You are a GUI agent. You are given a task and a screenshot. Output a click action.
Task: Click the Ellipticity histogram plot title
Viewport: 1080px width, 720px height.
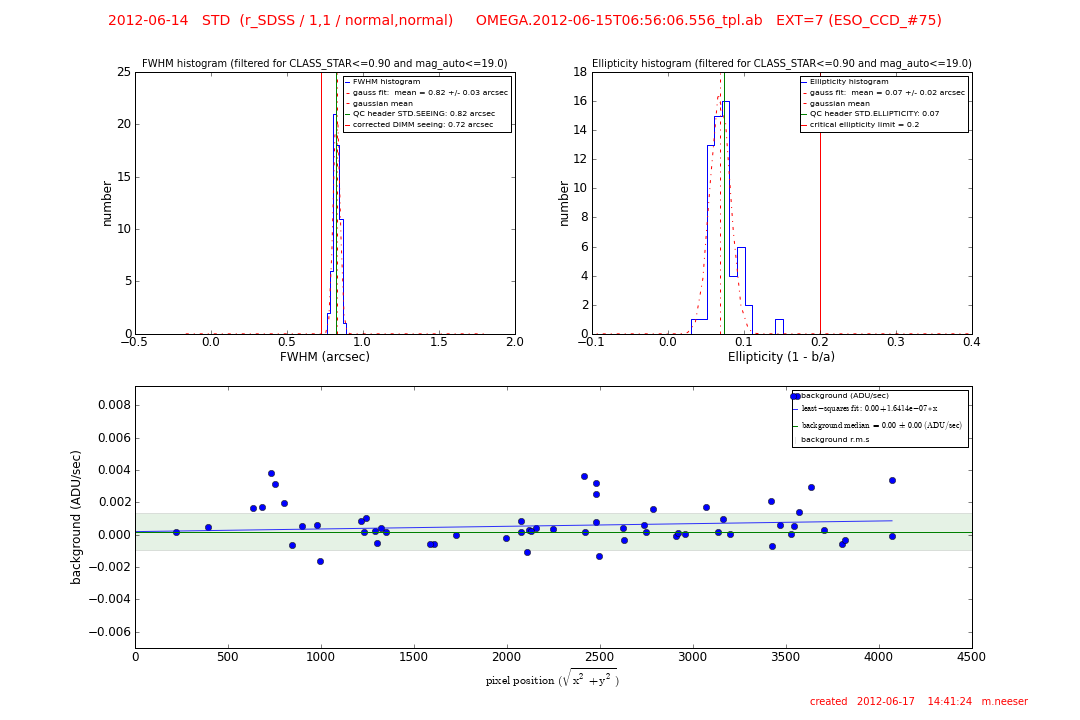pyautogui.click(x=781, y=64)
